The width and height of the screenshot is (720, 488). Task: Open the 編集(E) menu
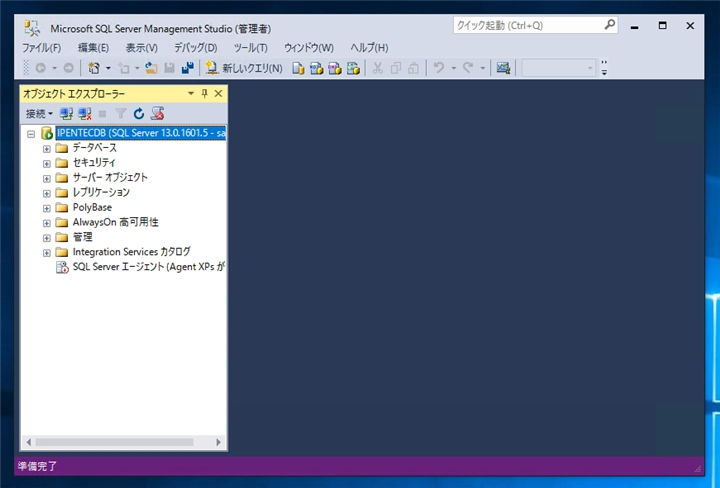(x=93, y=48)
